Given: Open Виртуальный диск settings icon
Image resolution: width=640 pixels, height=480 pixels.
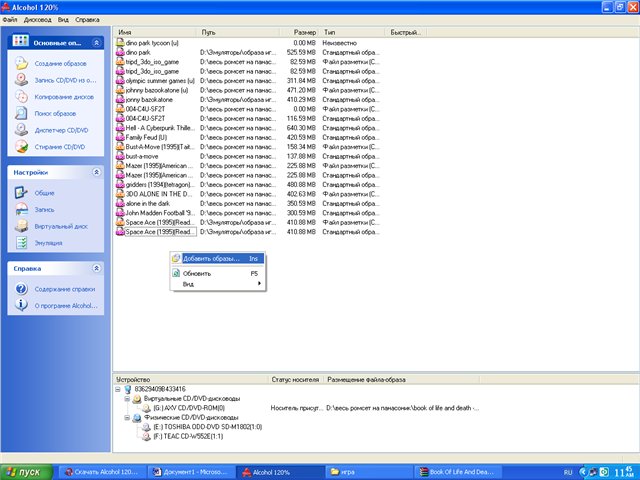Looking at the screenshot, I should coord(22,226).
